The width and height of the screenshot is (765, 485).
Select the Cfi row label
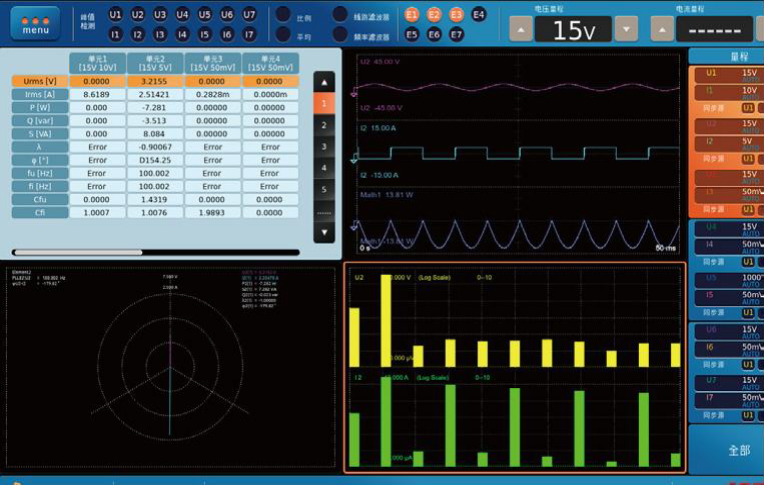coord(40,213)
